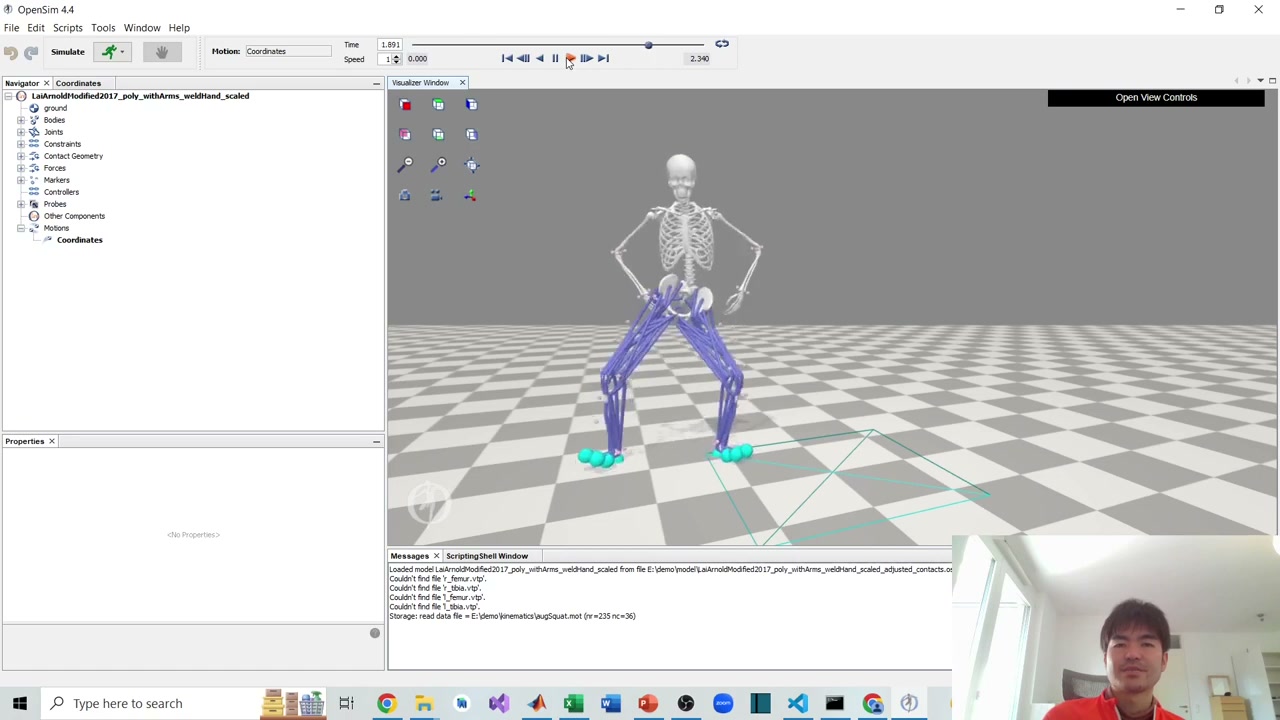Open the File menu
This screenshot has width=1280, height=720.
click(x=11, y=28)
